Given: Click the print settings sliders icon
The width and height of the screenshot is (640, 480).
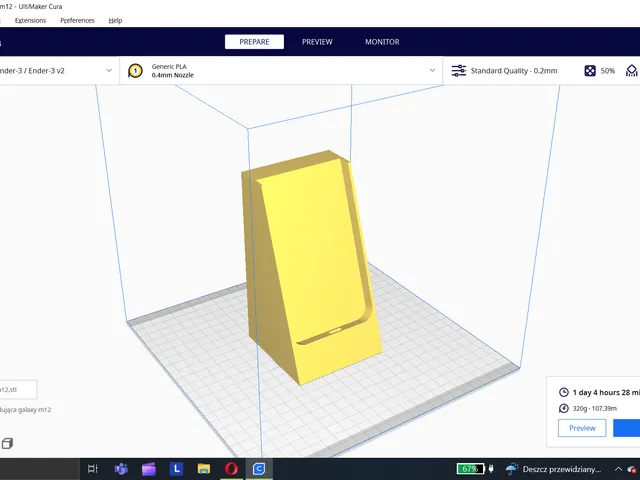Looking at the screenshot, I should tap(458, 71).
